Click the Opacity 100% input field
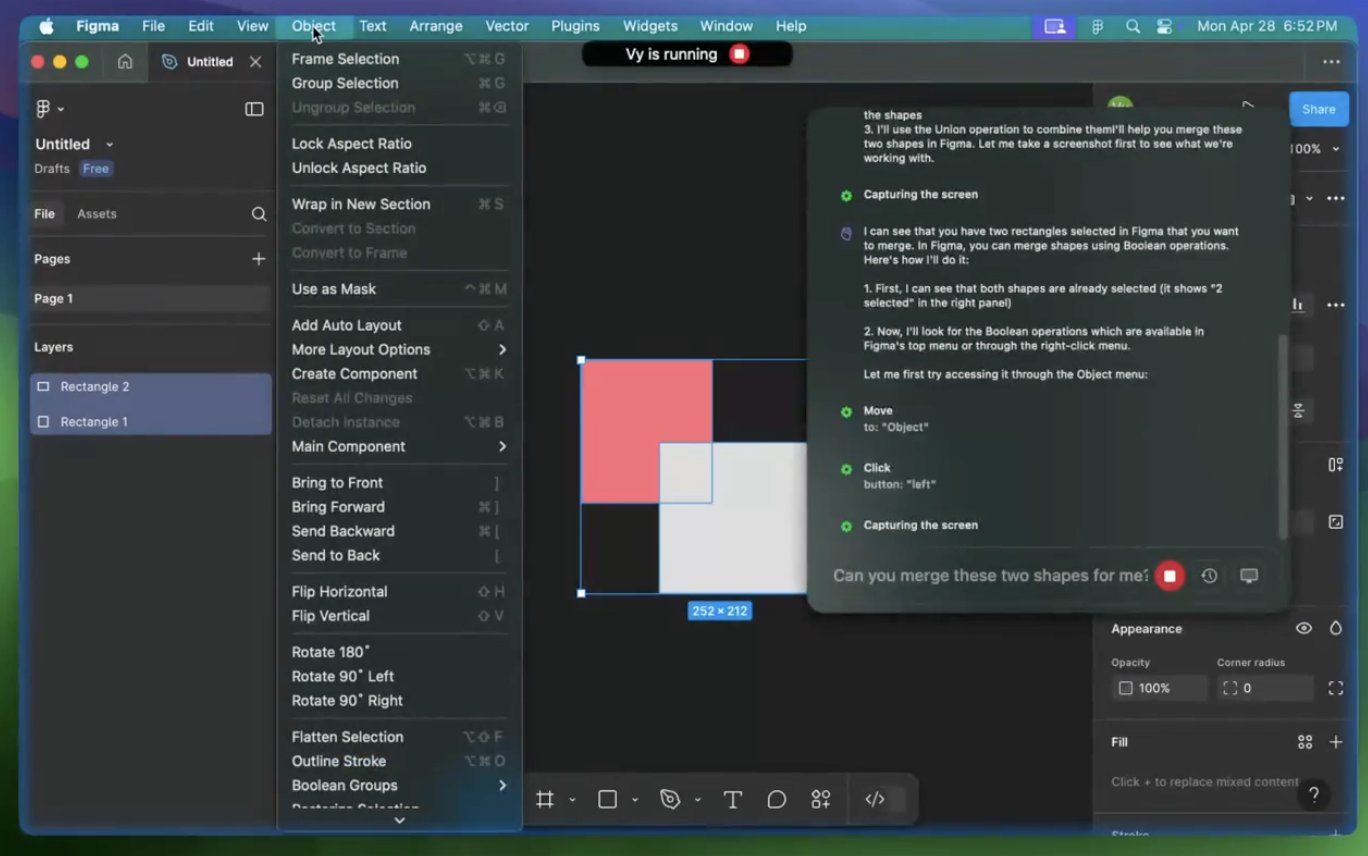 click(x=1160, y=688)
